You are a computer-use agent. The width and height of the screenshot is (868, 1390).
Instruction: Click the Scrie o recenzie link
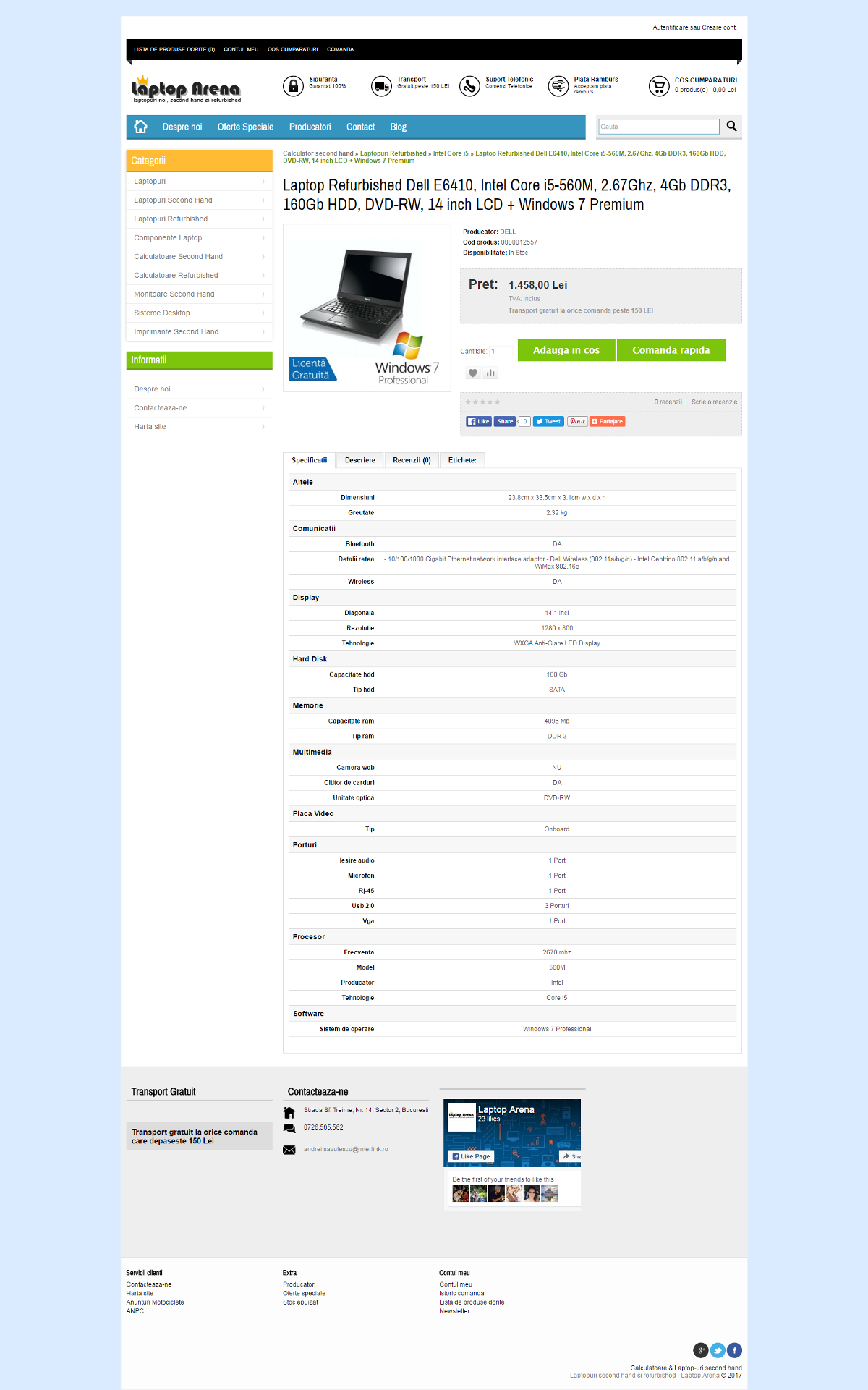pyautogui.click(x=714, y=402)
